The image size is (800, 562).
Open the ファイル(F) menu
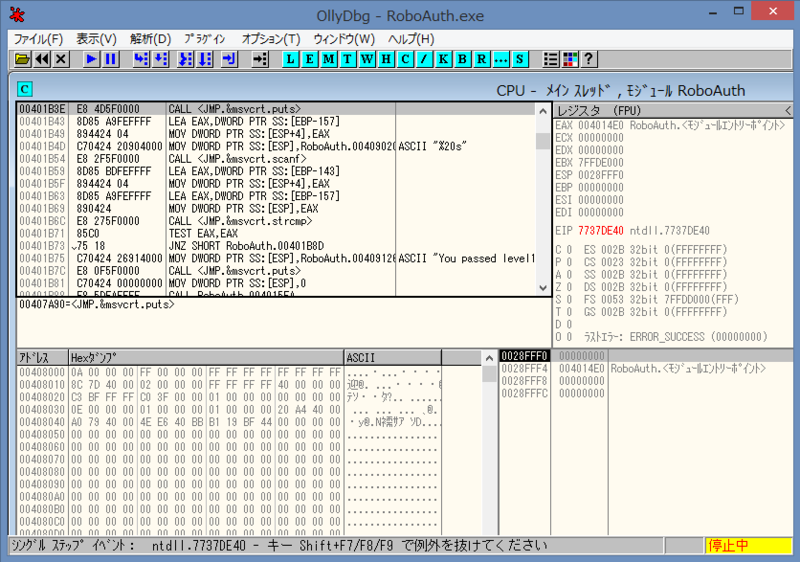pos(38,39)
